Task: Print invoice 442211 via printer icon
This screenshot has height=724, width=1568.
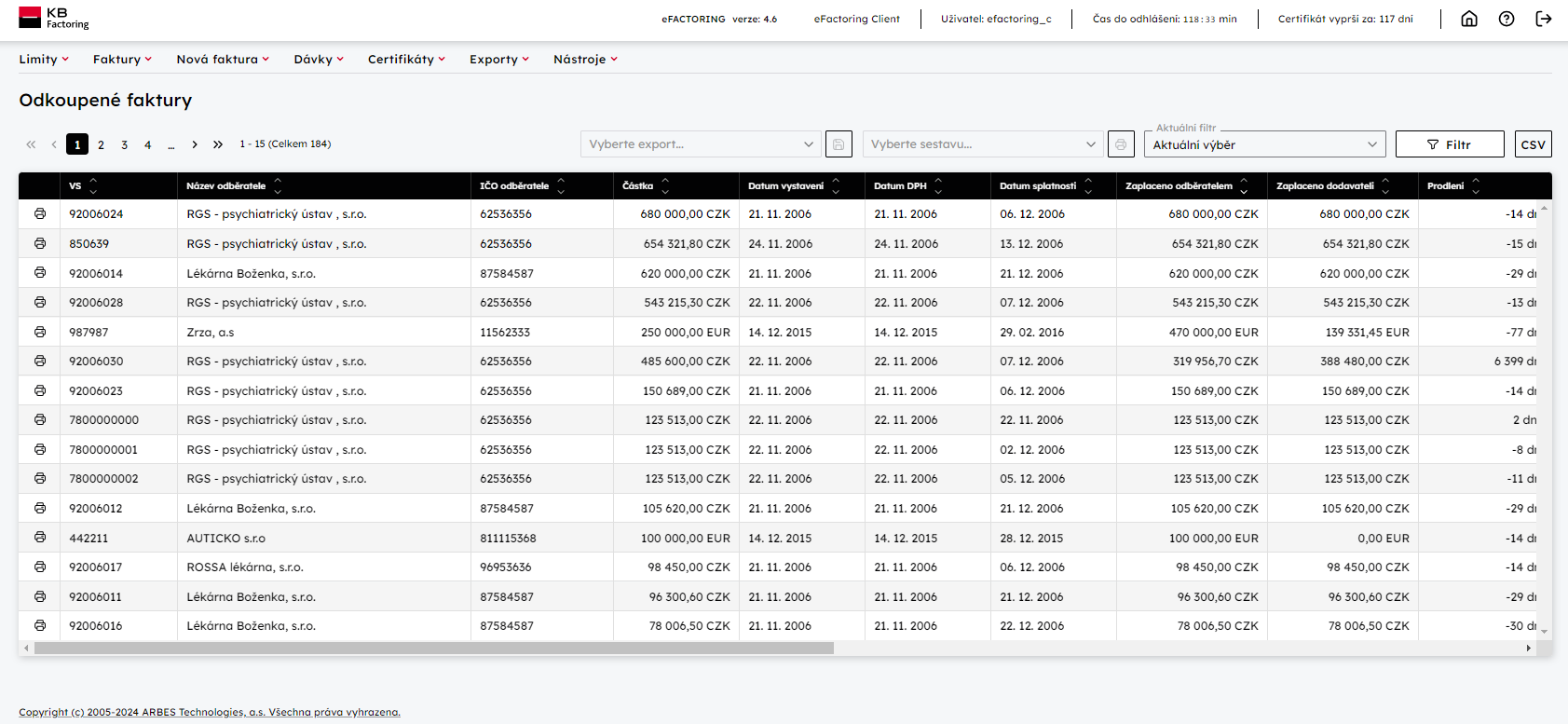Action: [x=40, y=538]
